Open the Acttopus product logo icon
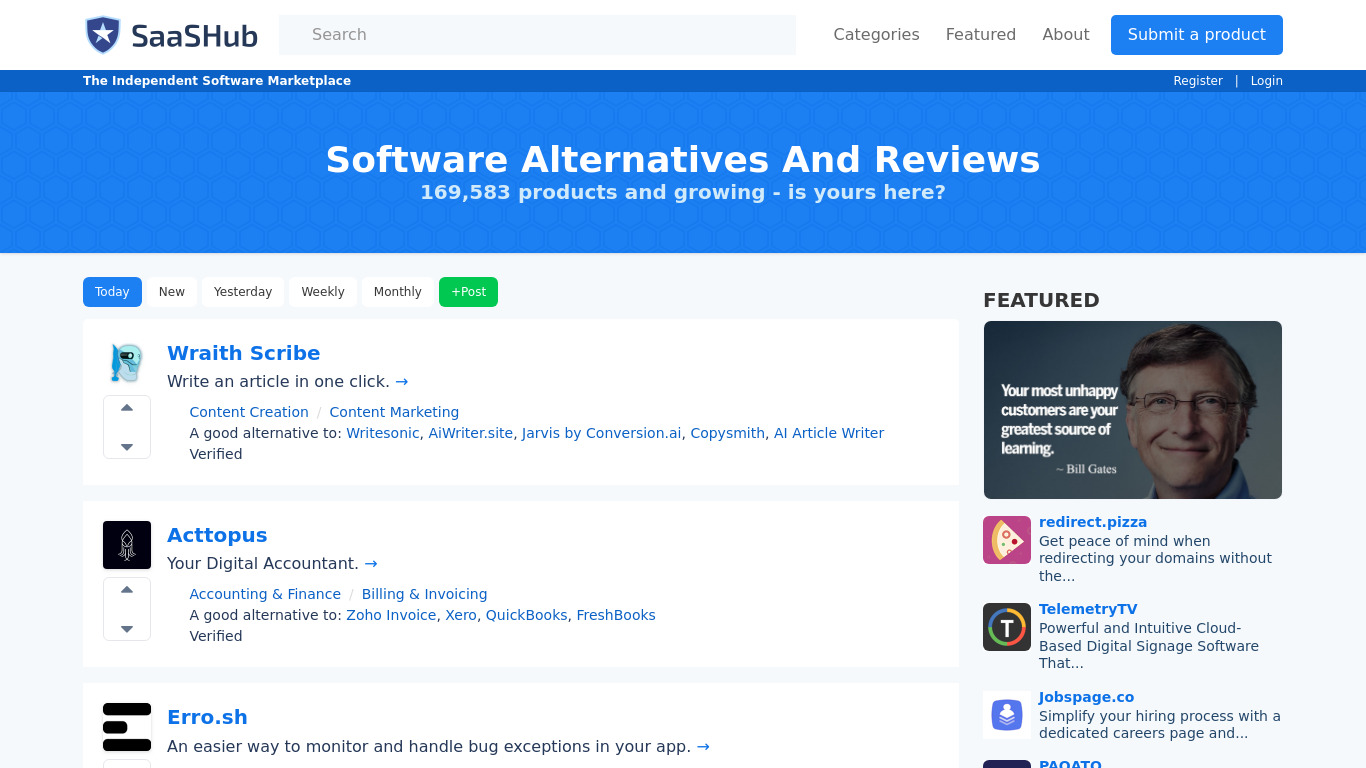 click(127, 545)
